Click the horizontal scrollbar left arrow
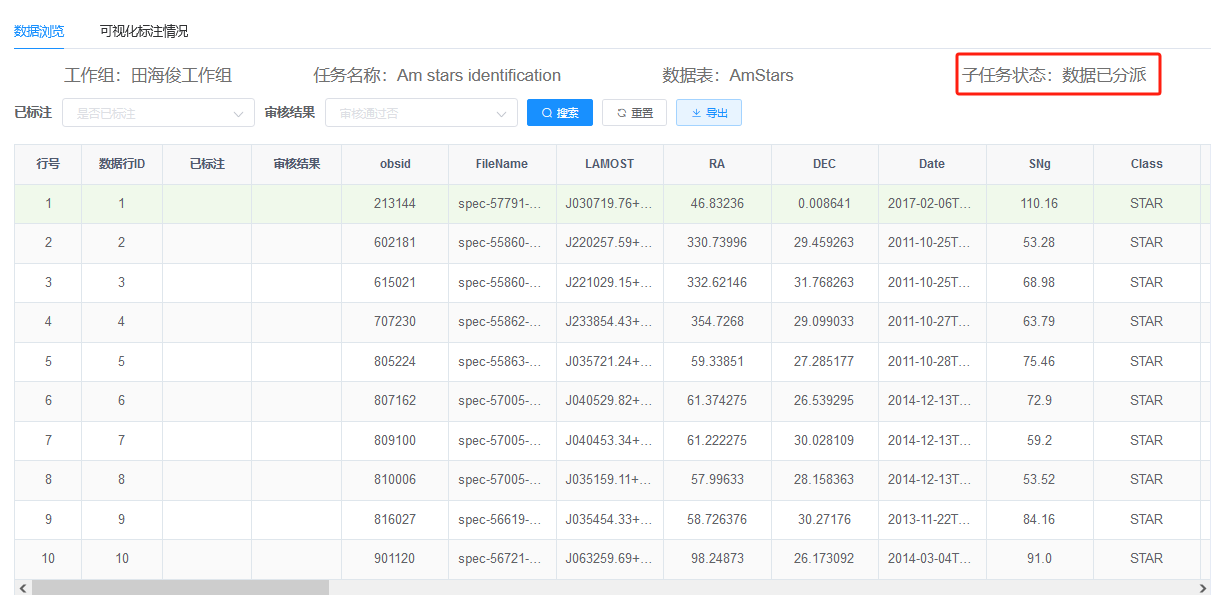Viewport: 1215px width, 595px height. 24,588
